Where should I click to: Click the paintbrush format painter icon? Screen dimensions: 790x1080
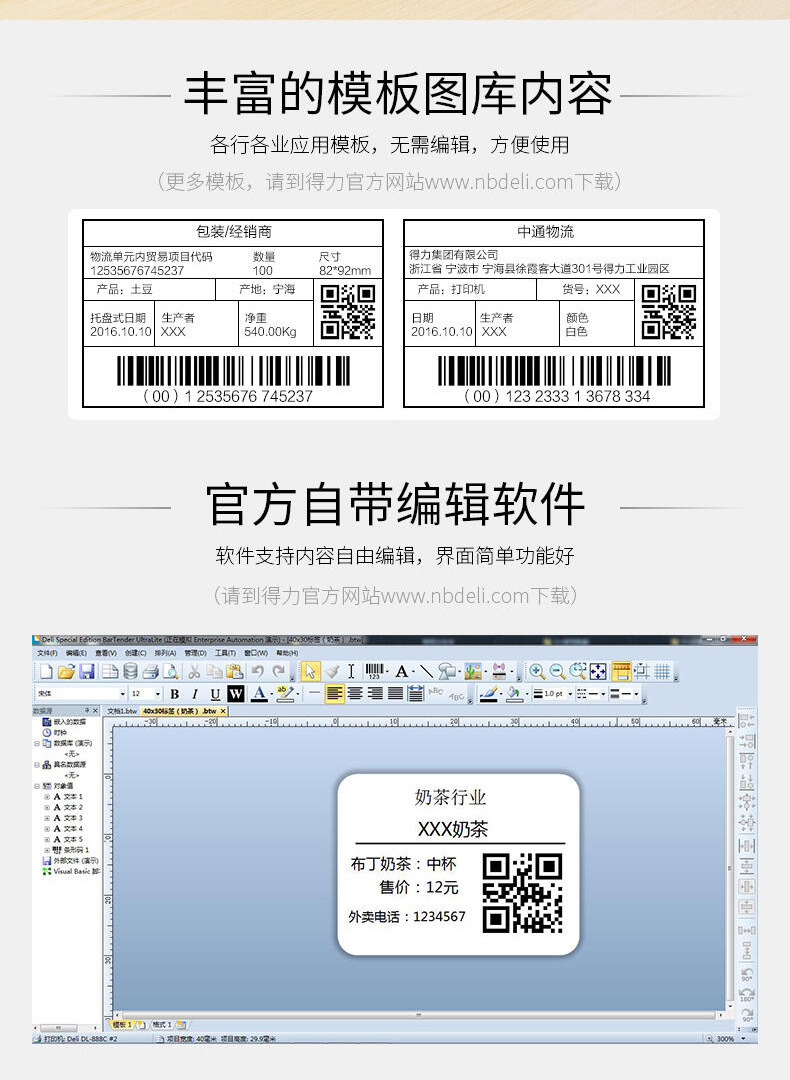tap(332, 671)
